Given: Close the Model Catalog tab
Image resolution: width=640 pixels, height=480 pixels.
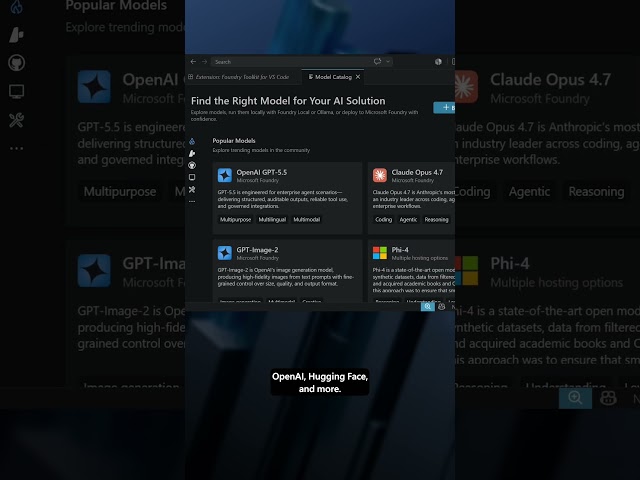Looking at the screenshot, I should [358, 77].
